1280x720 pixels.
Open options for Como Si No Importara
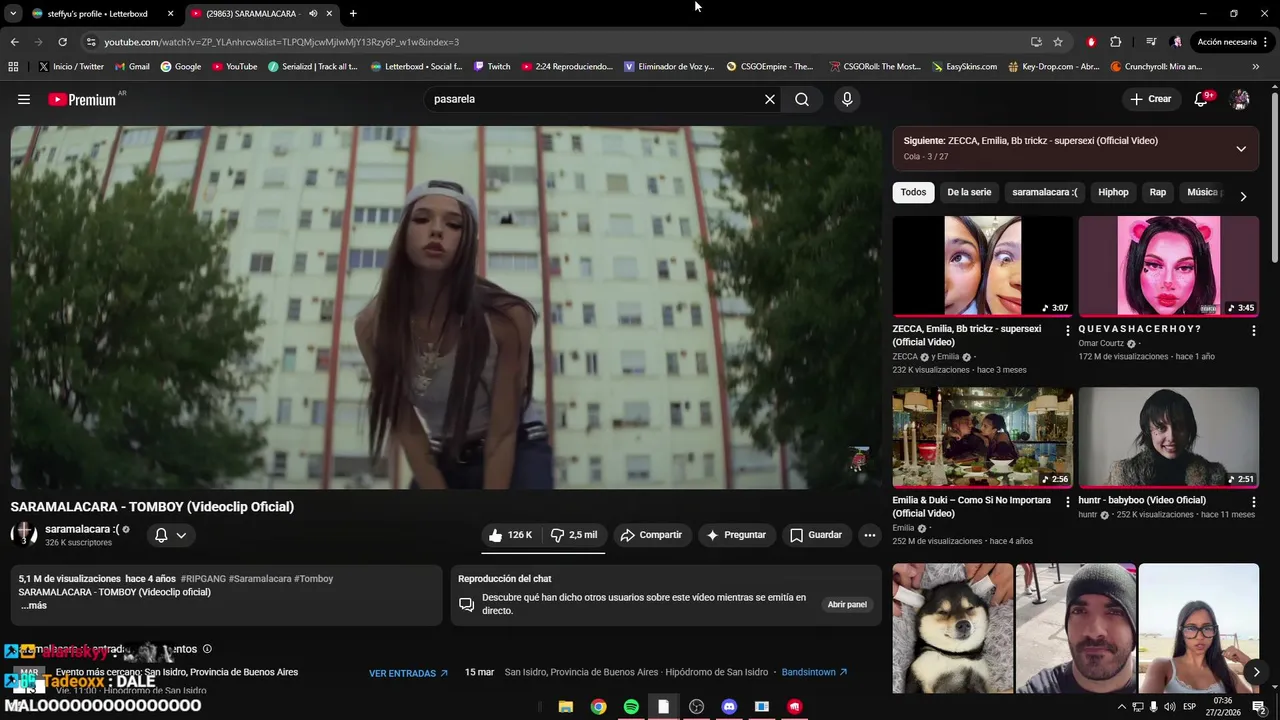click(x=1067, y=501)
